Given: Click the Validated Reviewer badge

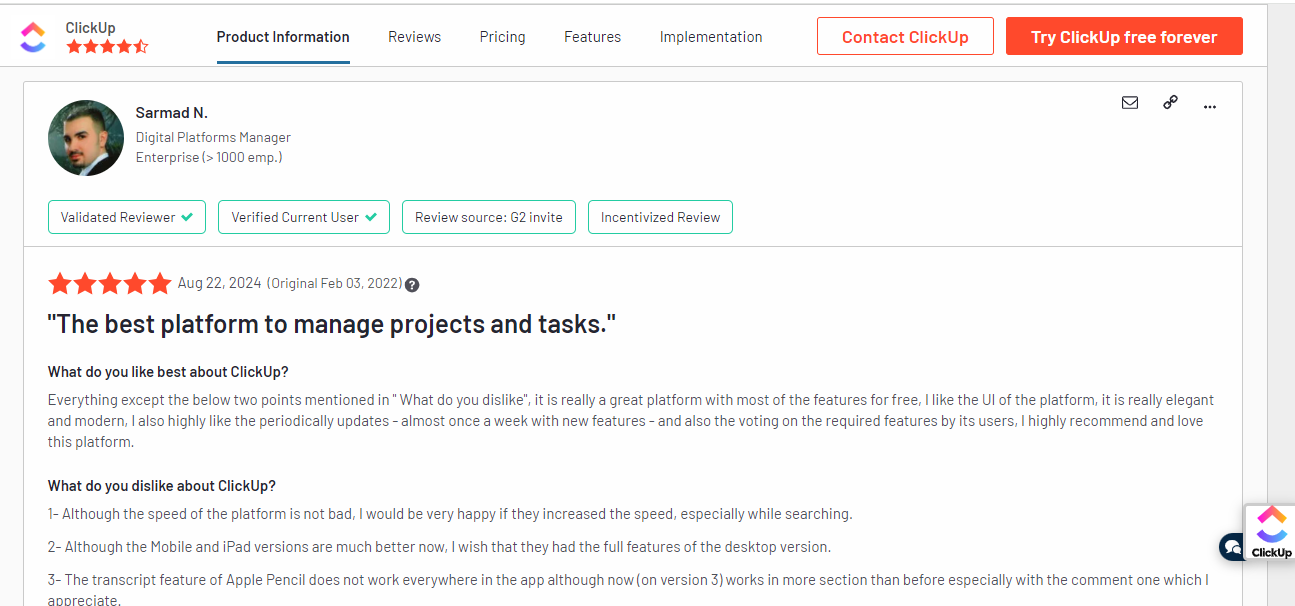Looking at the screenshot, I should click(127, 217).
